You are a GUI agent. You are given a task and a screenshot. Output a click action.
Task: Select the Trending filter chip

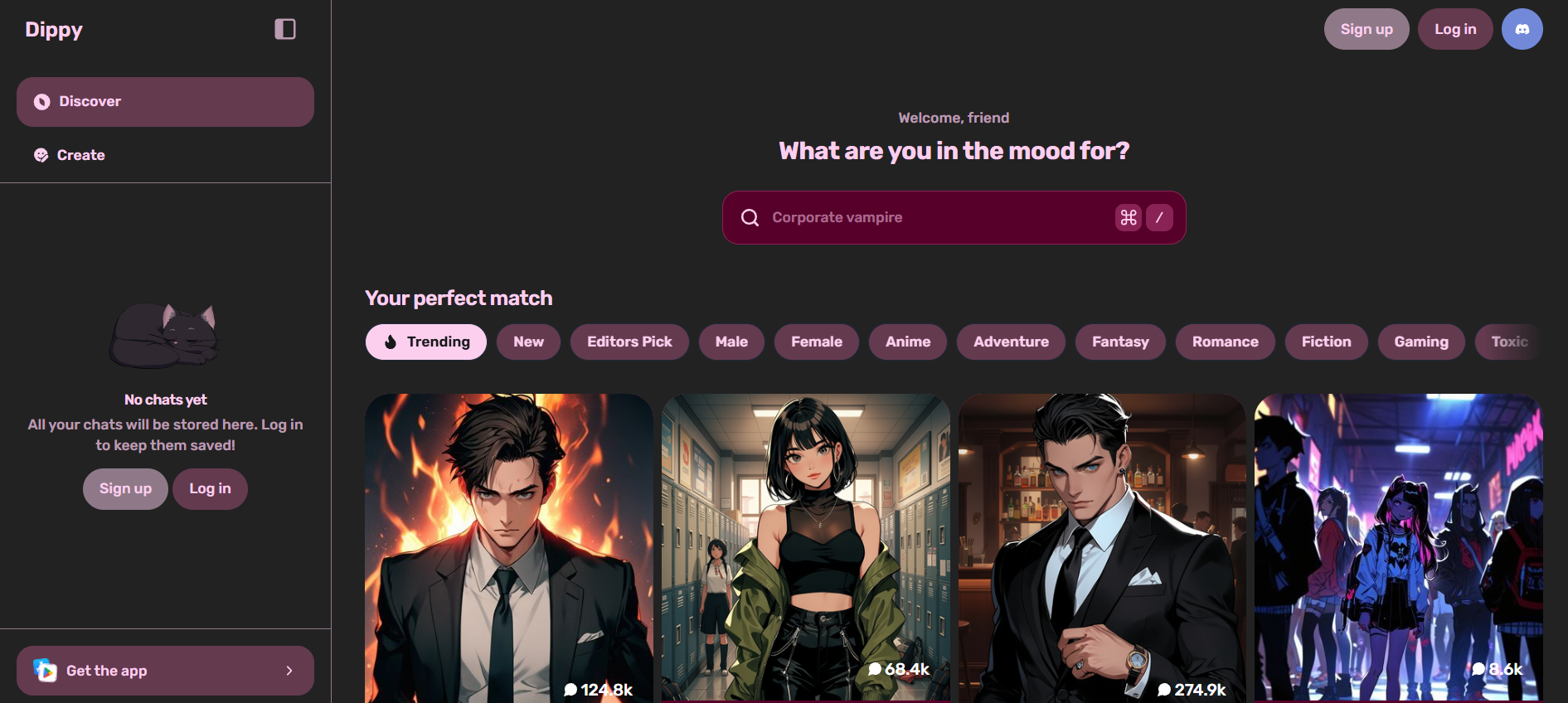tap(426, 342)
